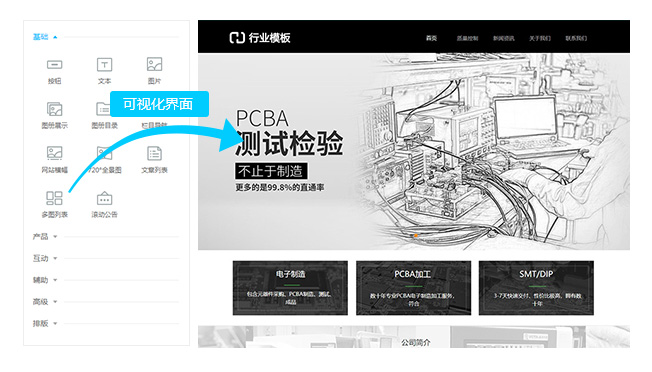Expand the 互动 section
Screen dimensions: 652x372
coord(45,259)
